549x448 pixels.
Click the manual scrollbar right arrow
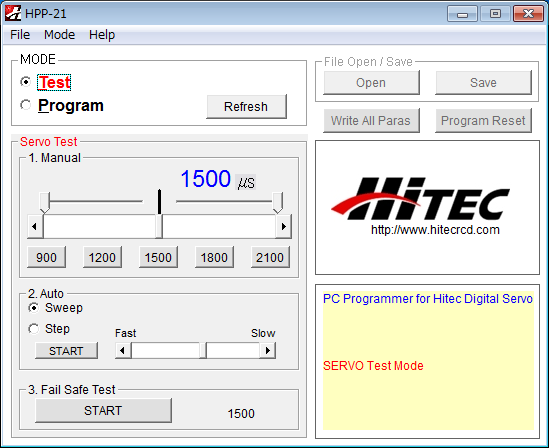[x=284, y=226]
